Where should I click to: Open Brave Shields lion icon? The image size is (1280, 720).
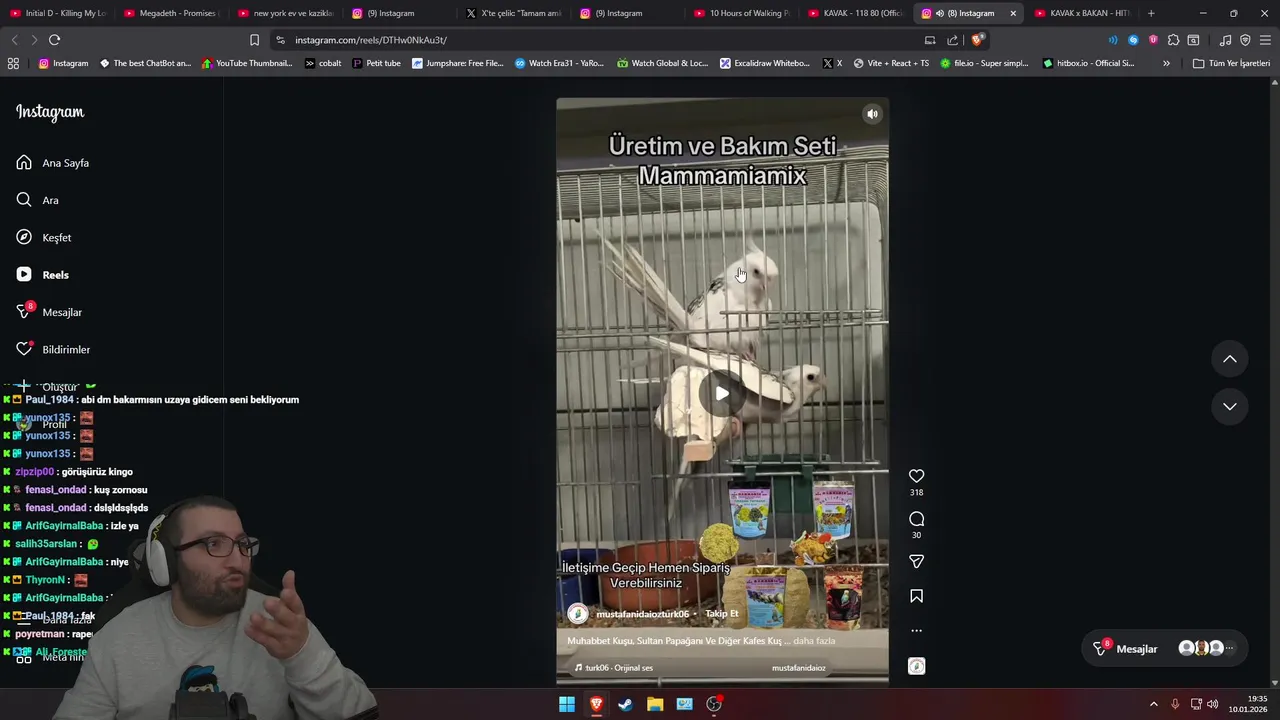pos(977,40)
